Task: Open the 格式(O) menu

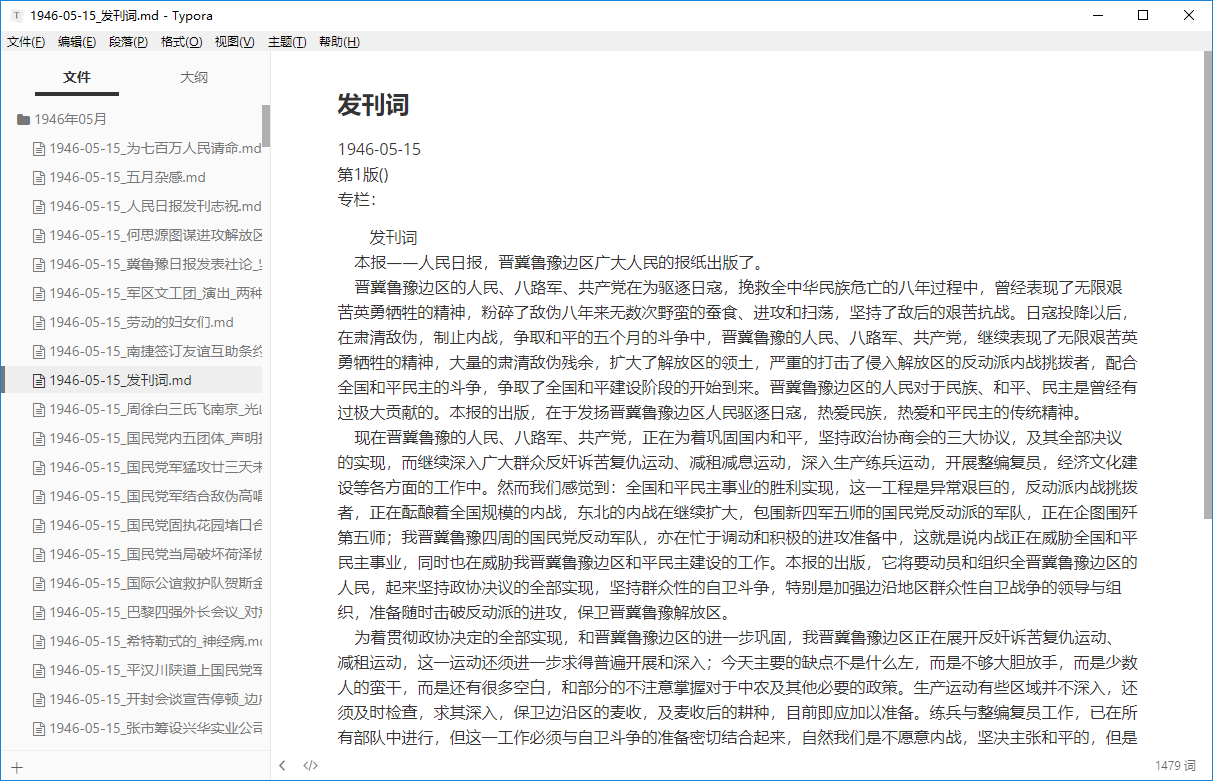Action: click(181, 42)
